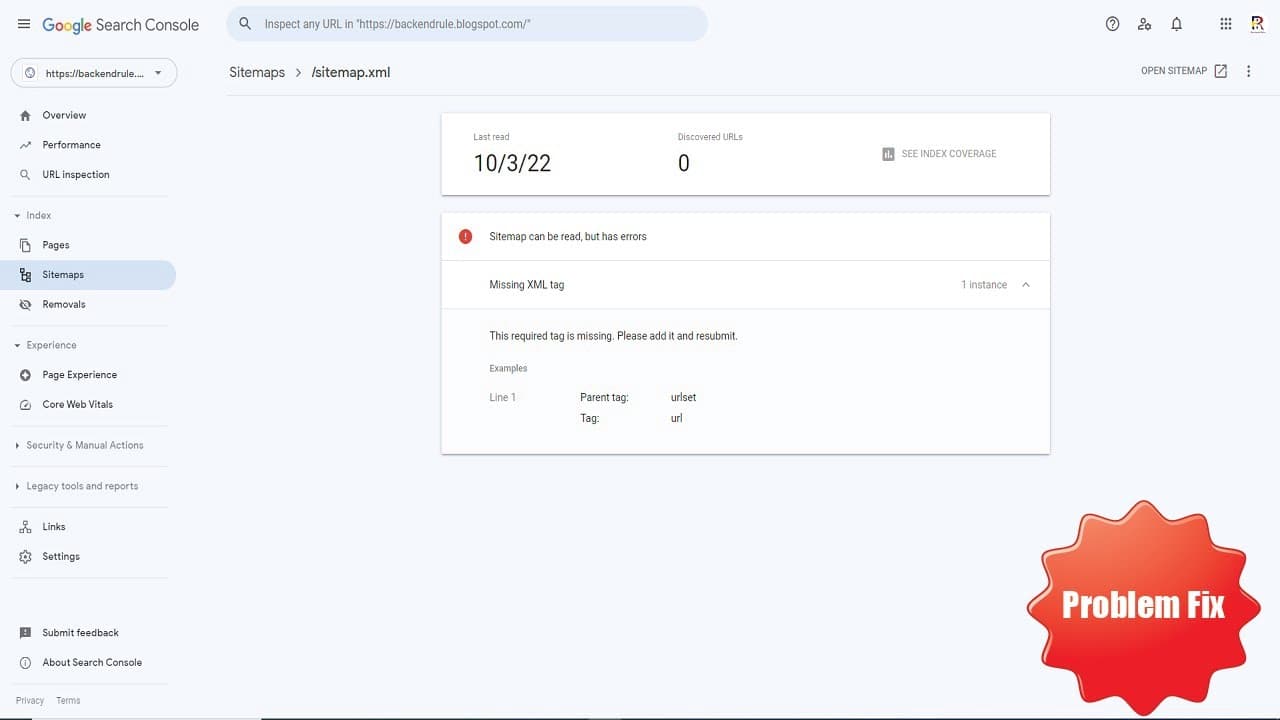Open the Privacy link
The image size is (1280, 720).
tap(30, 701)
